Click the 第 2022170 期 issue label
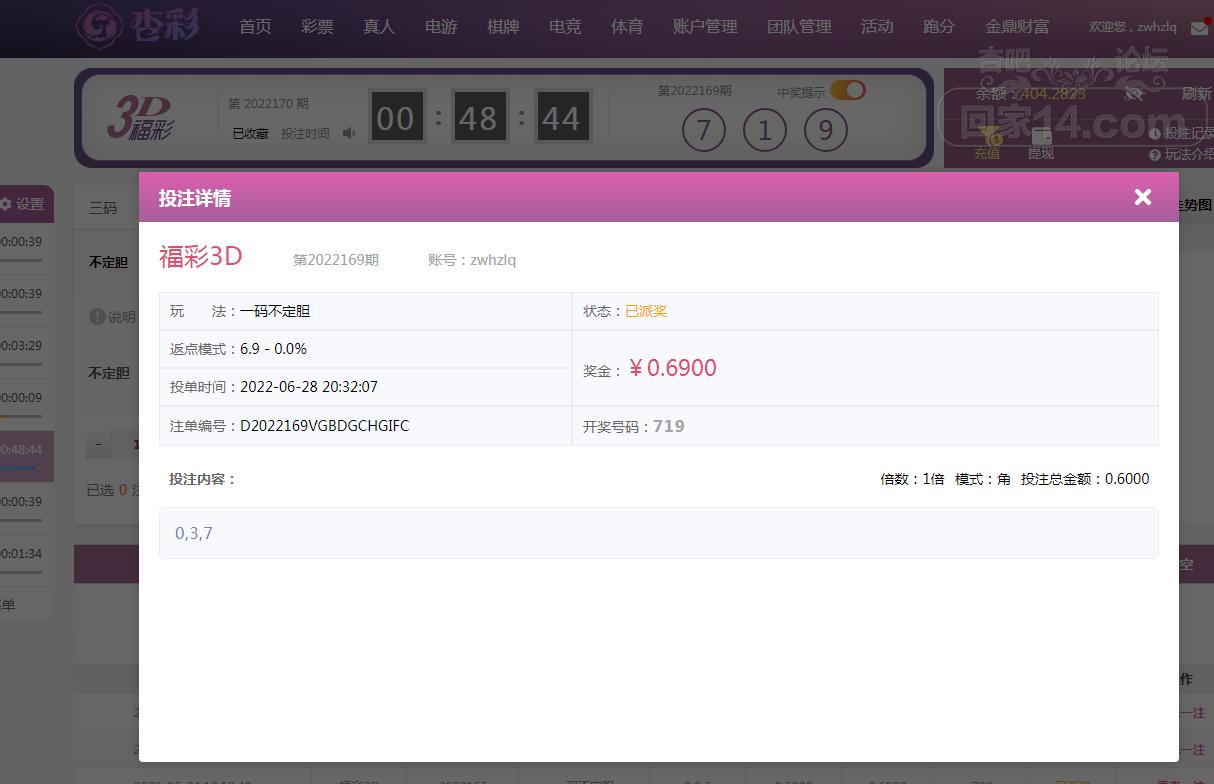The height and width of the screenshot is (784, 1214). tap(268, 103)
